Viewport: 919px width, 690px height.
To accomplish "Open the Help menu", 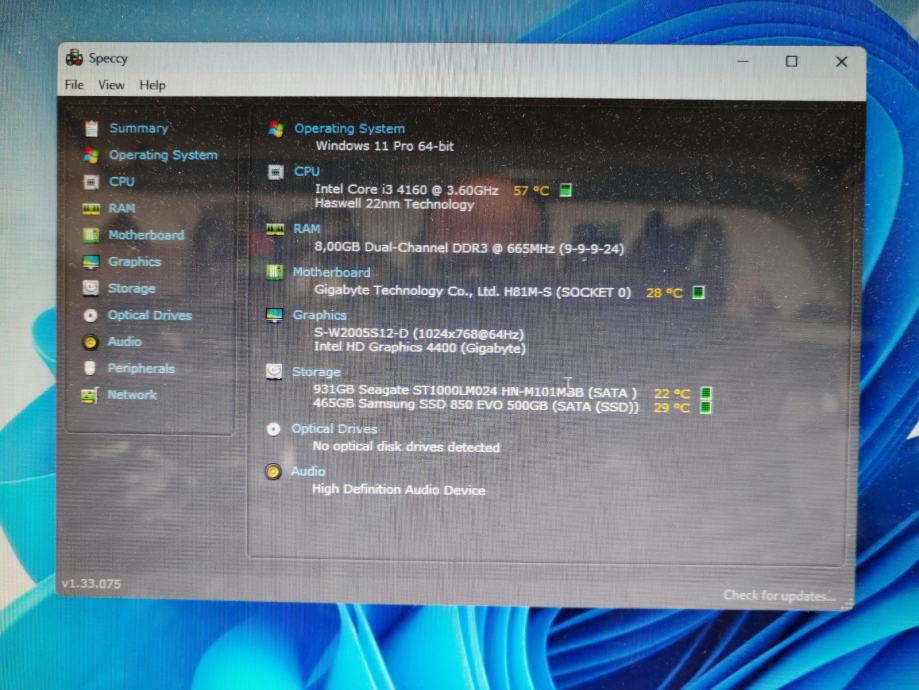I will 152,85.
